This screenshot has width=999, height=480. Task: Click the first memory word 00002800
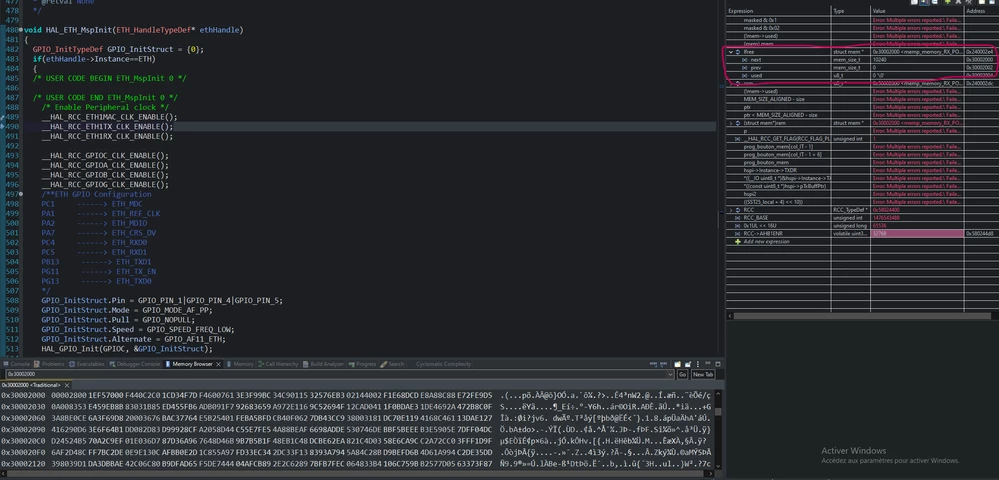click(69, 395)
